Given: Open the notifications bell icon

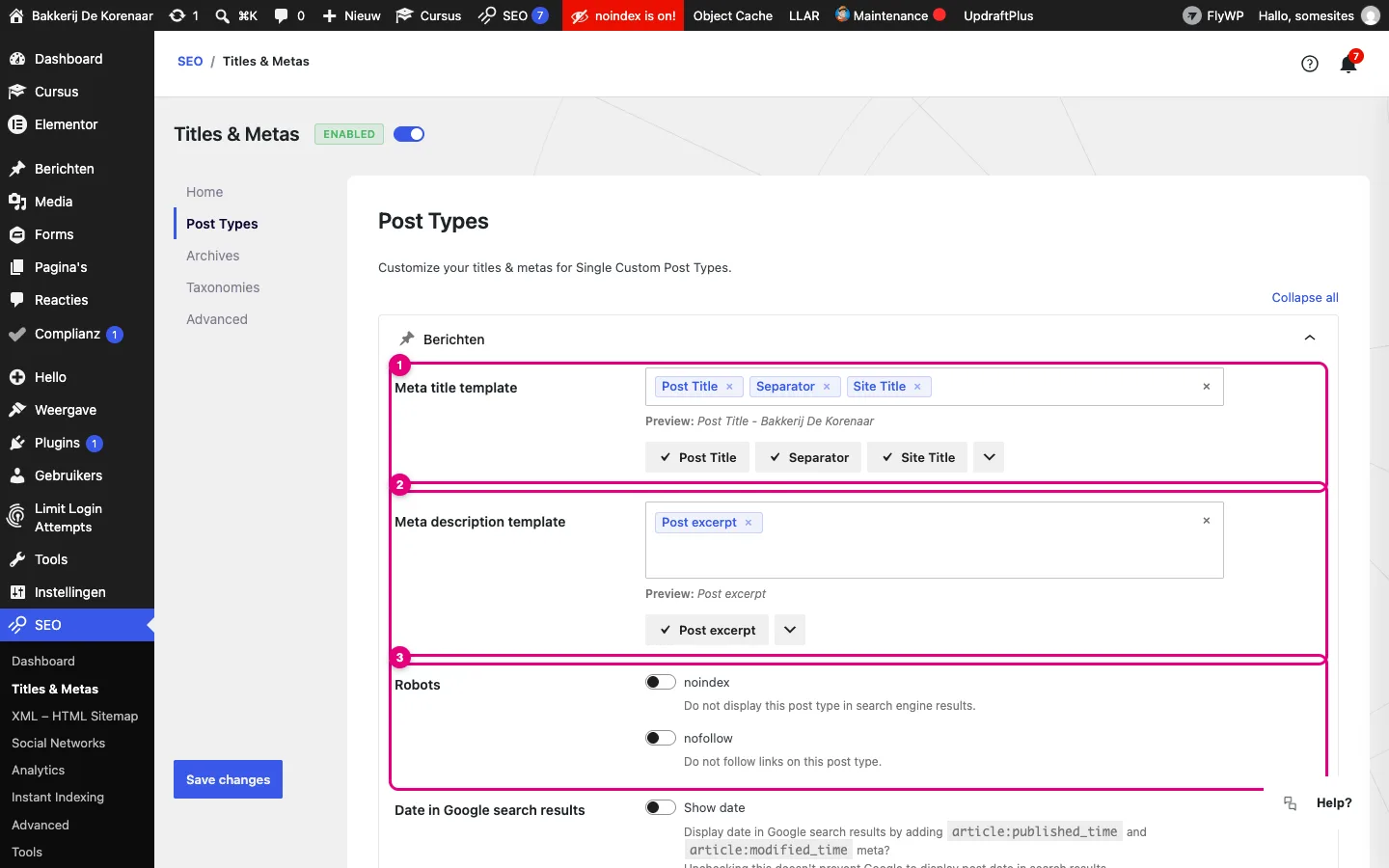Looking at the screenshot, I should (1348, 64).
